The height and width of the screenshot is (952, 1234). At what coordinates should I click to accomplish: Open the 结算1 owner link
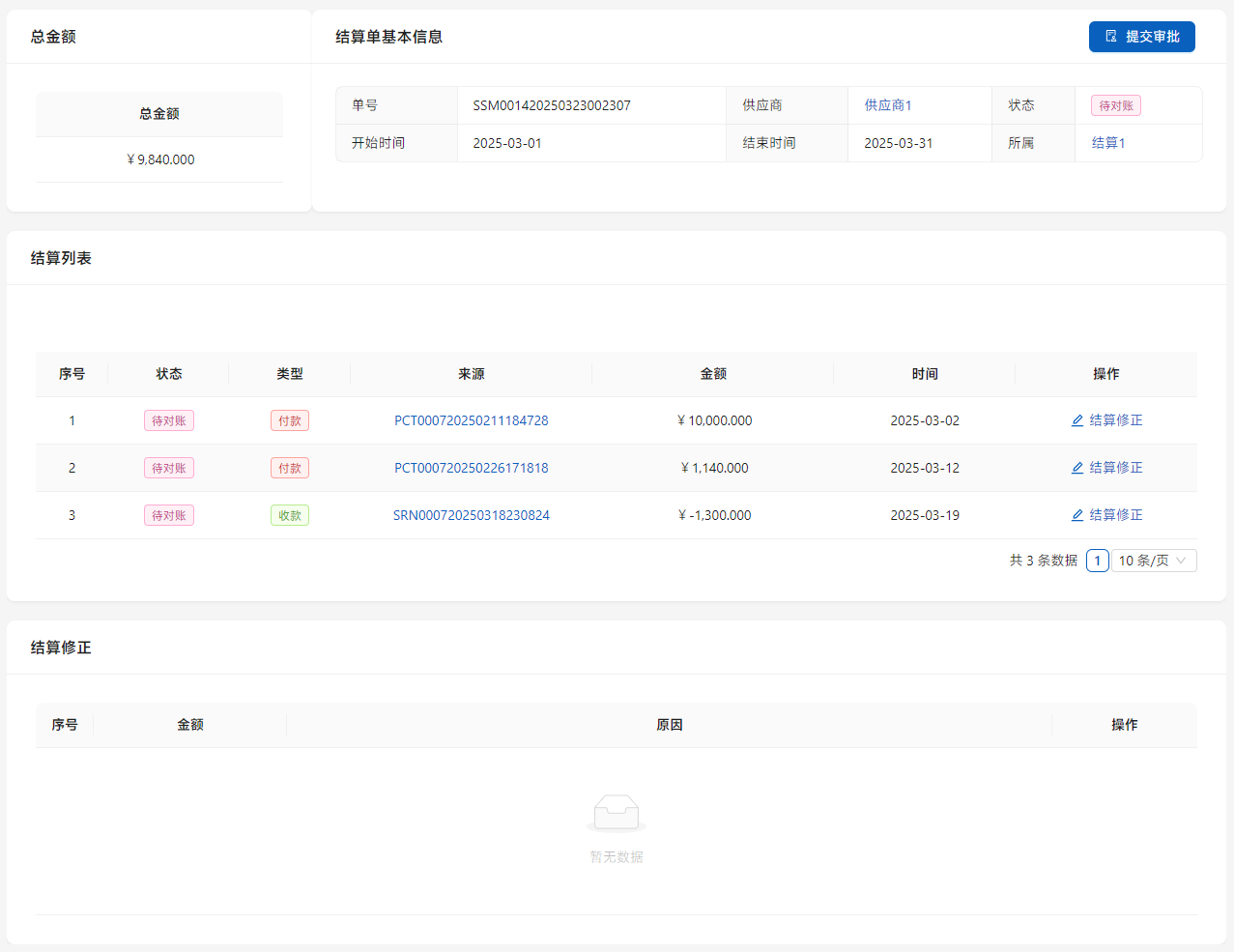pos(1107,143)
